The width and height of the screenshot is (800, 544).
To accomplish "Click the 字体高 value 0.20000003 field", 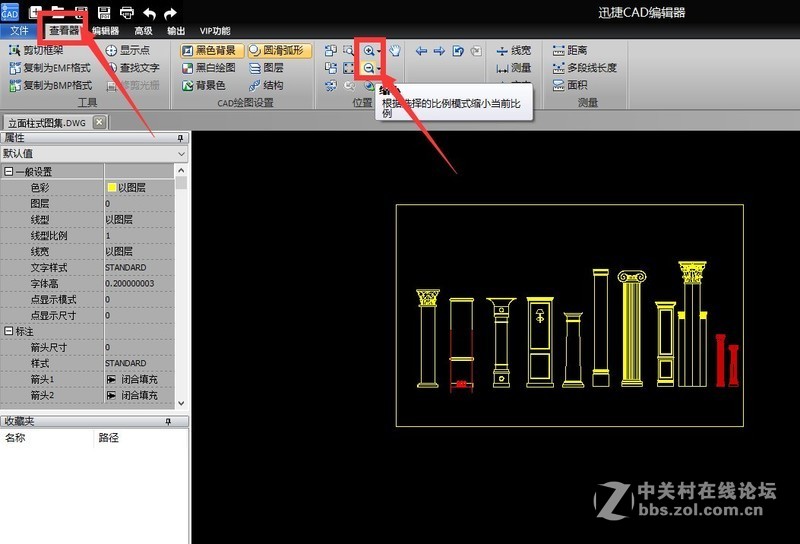I will (x=139, y=283).
